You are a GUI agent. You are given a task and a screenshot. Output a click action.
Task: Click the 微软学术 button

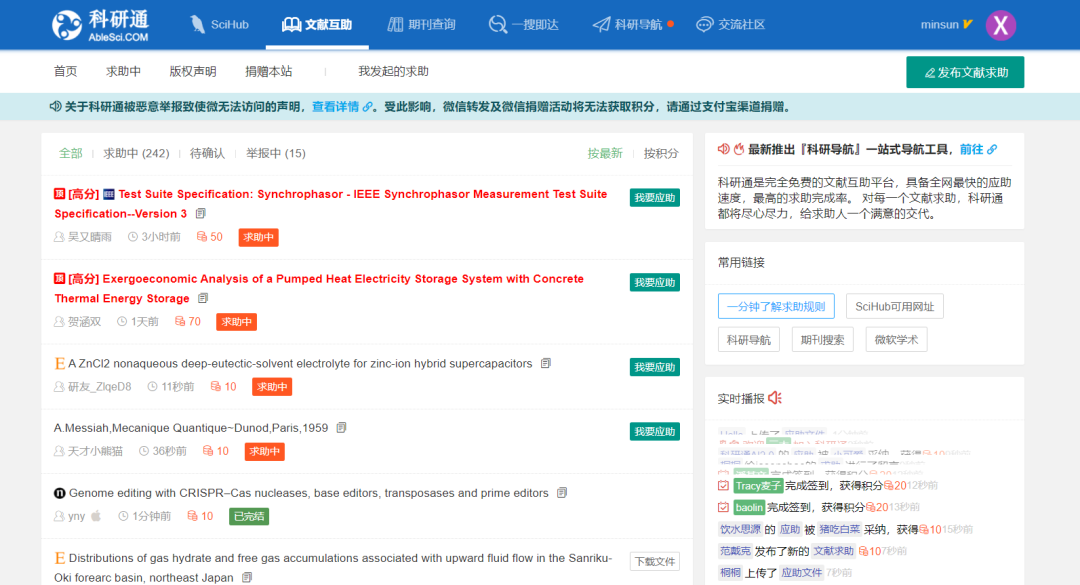coord(896,339)
